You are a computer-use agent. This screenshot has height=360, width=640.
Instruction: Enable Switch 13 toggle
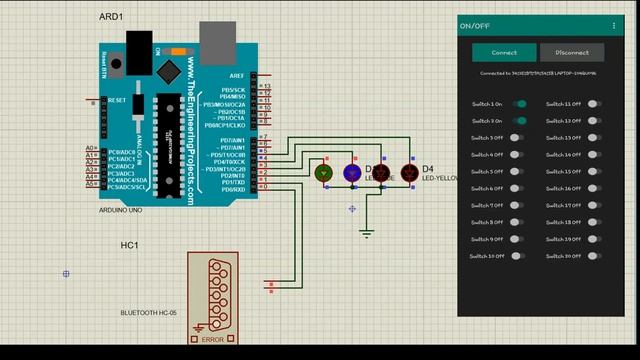click(x=594, y=138)
